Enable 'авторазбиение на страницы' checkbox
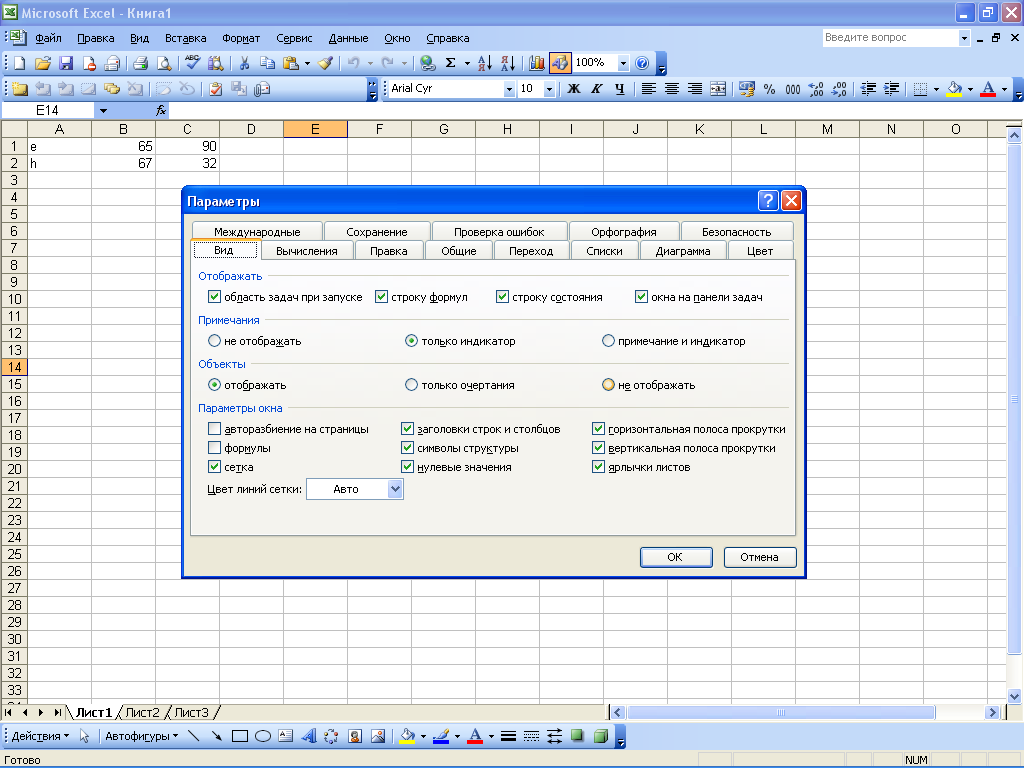 pyautogui.click(x=214, y=429)
